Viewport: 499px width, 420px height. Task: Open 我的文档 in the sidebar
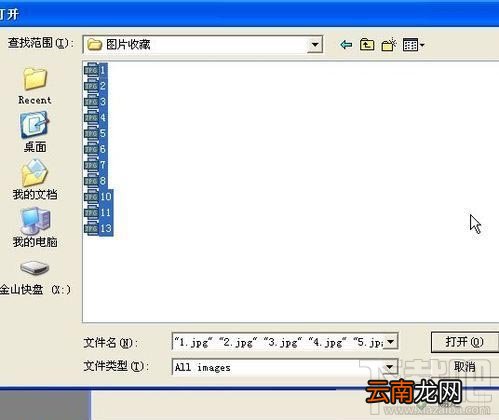(x=35, y=180)
